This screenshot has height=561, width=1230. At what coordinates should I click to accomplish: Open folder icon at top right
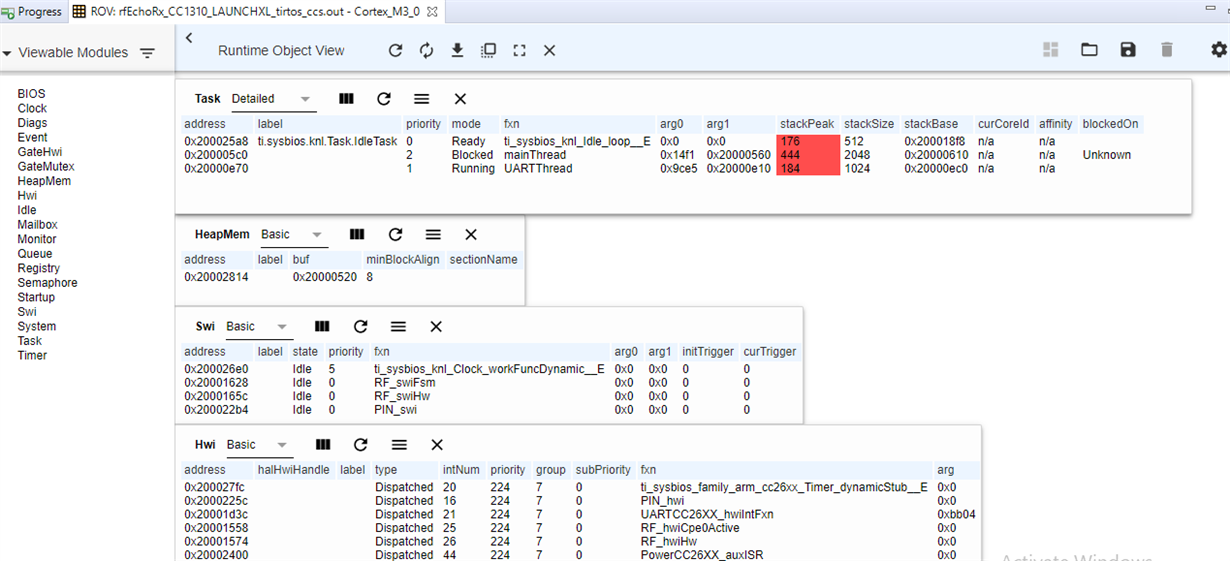tap(1089, 49)
